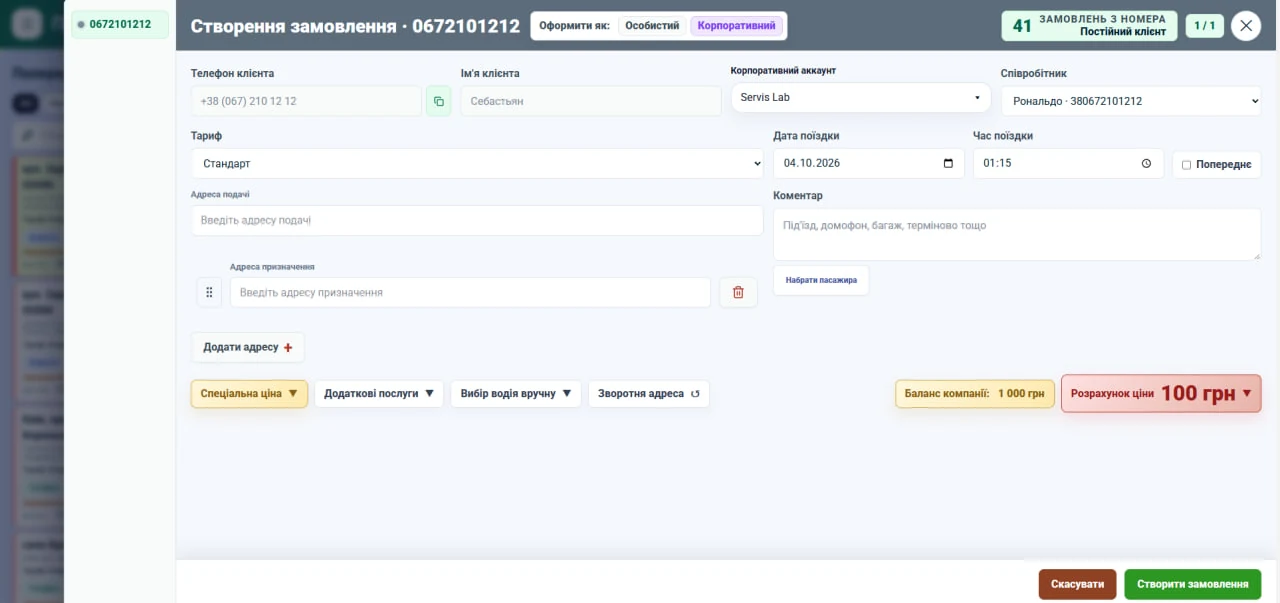Click the title Створення замовлення · 0672101212
This screenshot has height=603, width=1280.
[355, 26]
